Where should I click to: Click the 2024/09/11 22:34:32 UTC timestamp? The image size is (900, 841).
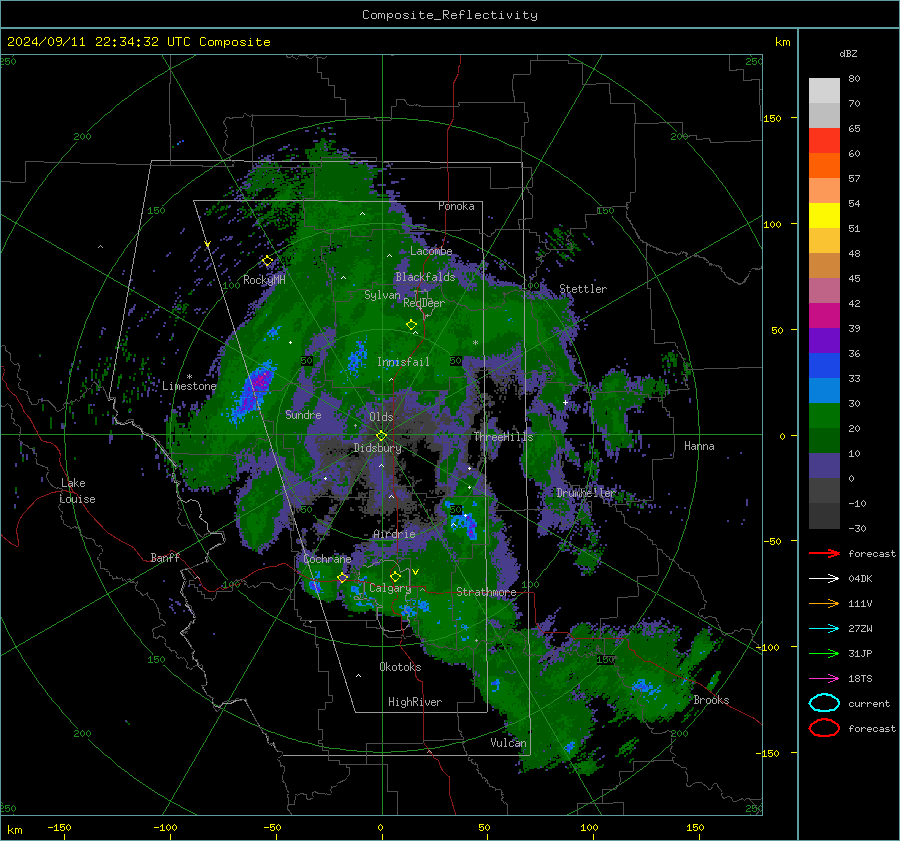click(99, 42)
